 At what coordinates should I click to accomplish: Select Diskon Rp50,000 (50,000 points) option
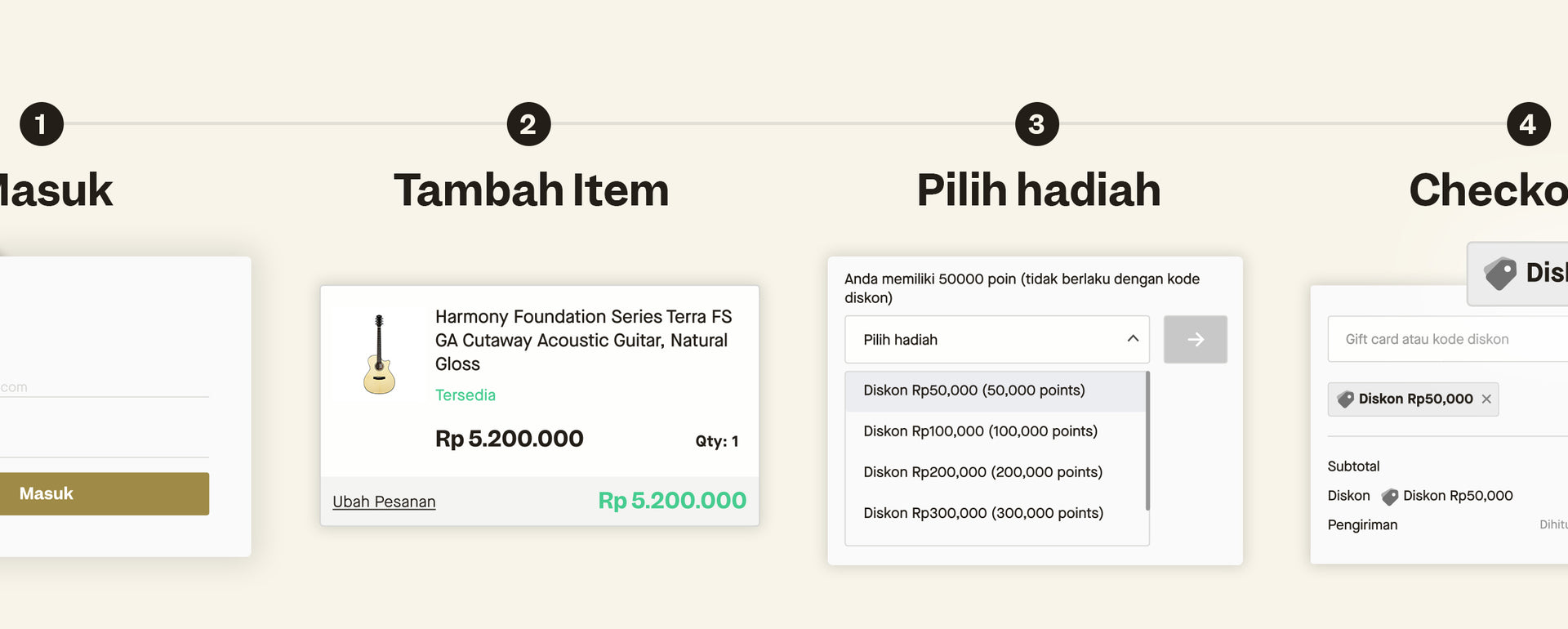pyautogui.click(x=973, y=390)
